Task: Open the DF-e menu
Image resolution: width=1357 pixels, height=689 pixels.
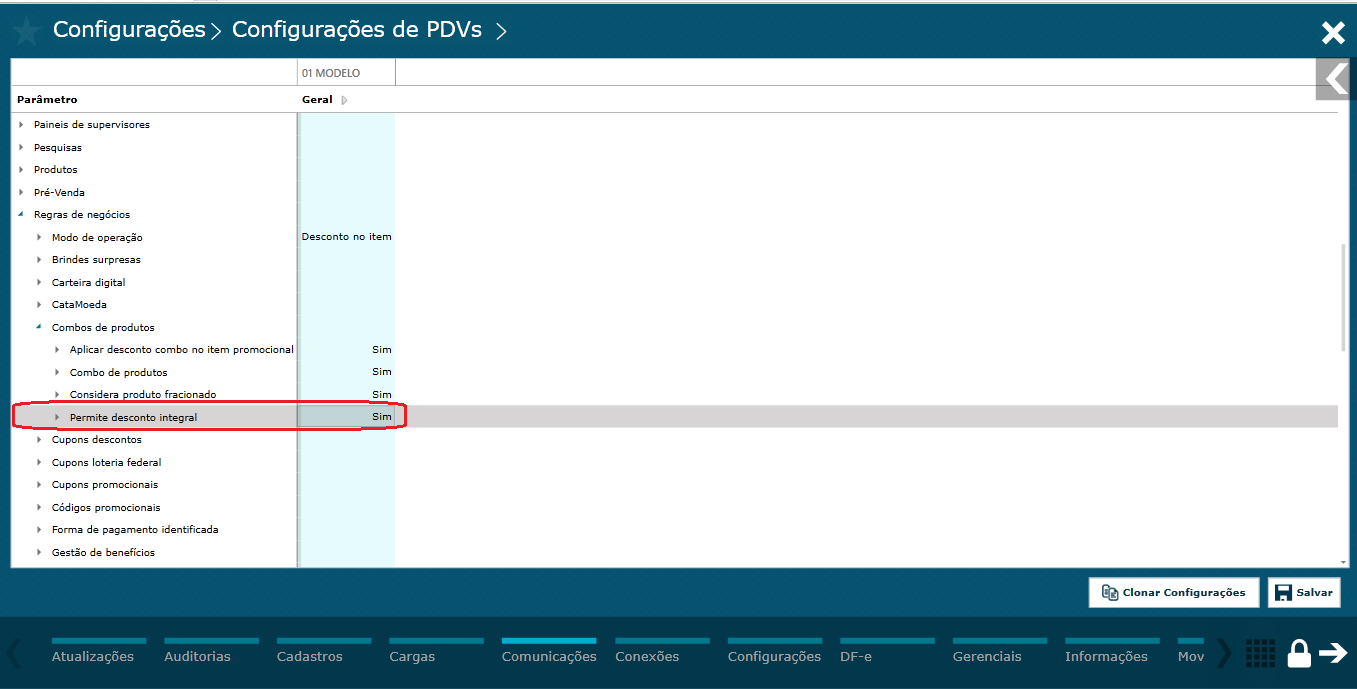Action: 856,657
